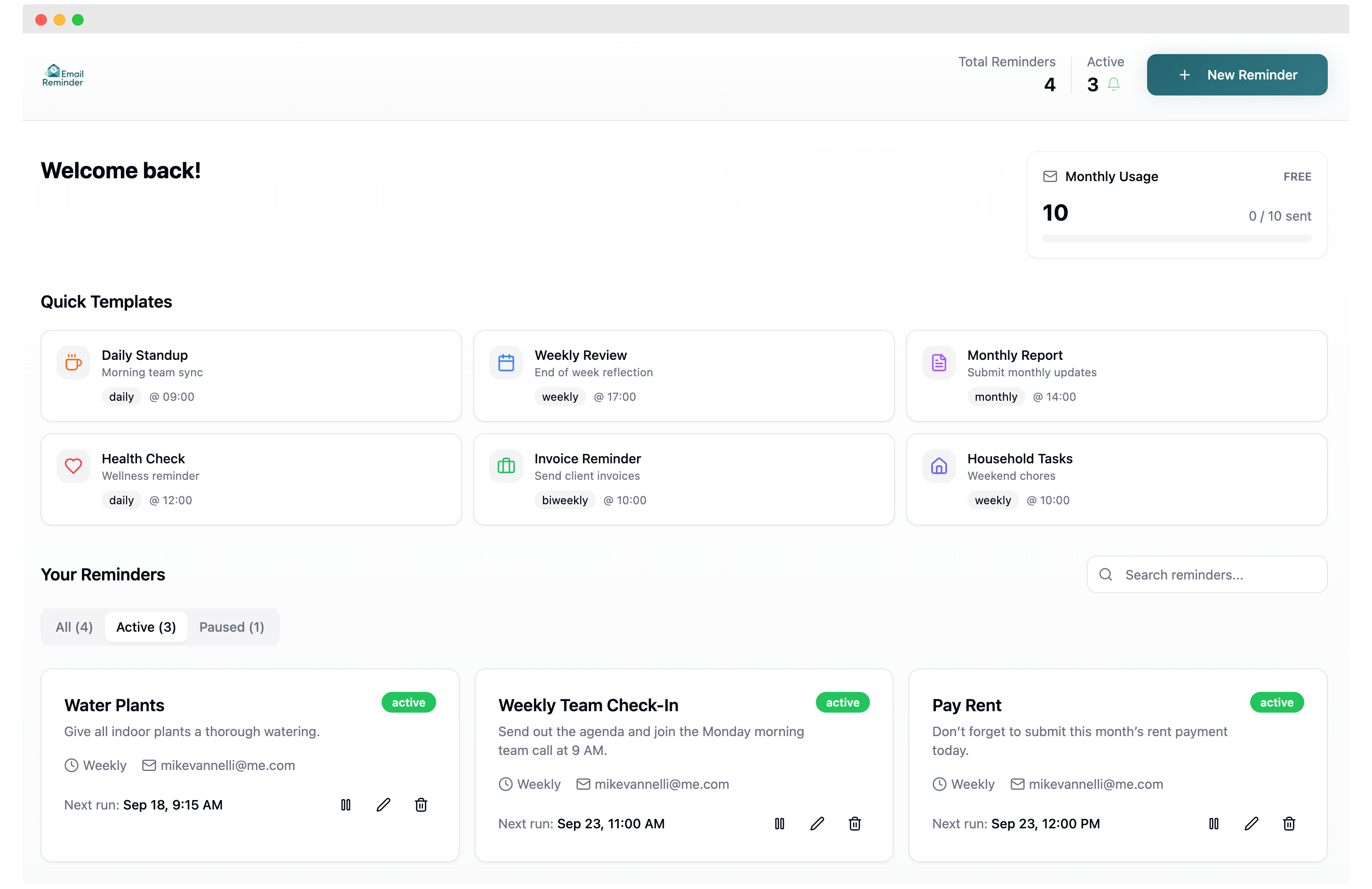The image size is (1372, 889).
Task: Click the notification bell next to Active count
Action: coord(1114,84)
